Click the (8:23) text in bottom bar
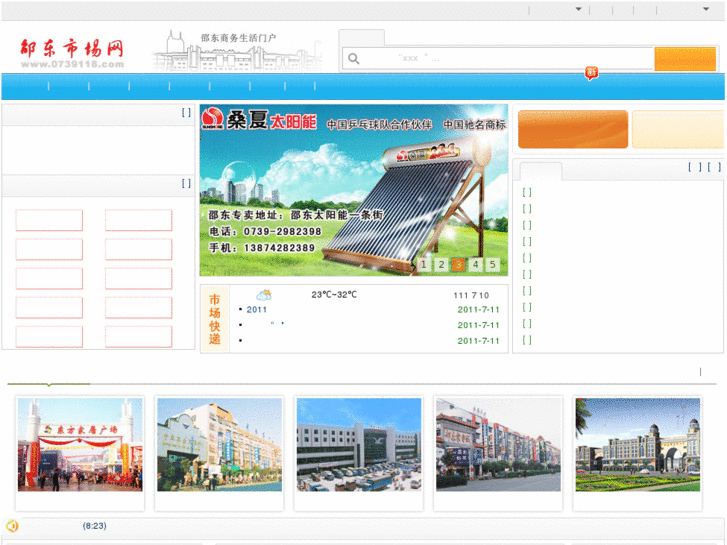This screenshot has height=545, width=727. pos(95,526)
